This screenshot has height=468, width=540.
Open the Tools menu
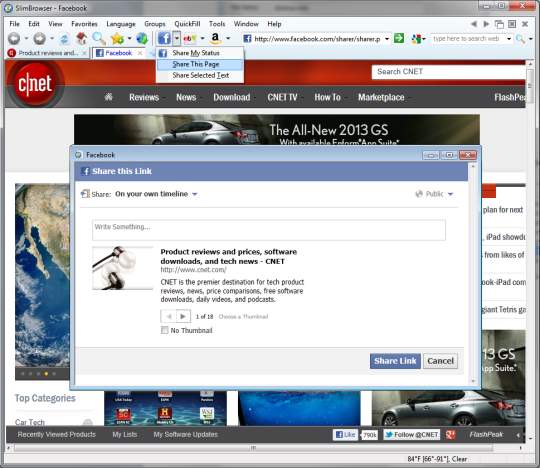click(217, 24)
